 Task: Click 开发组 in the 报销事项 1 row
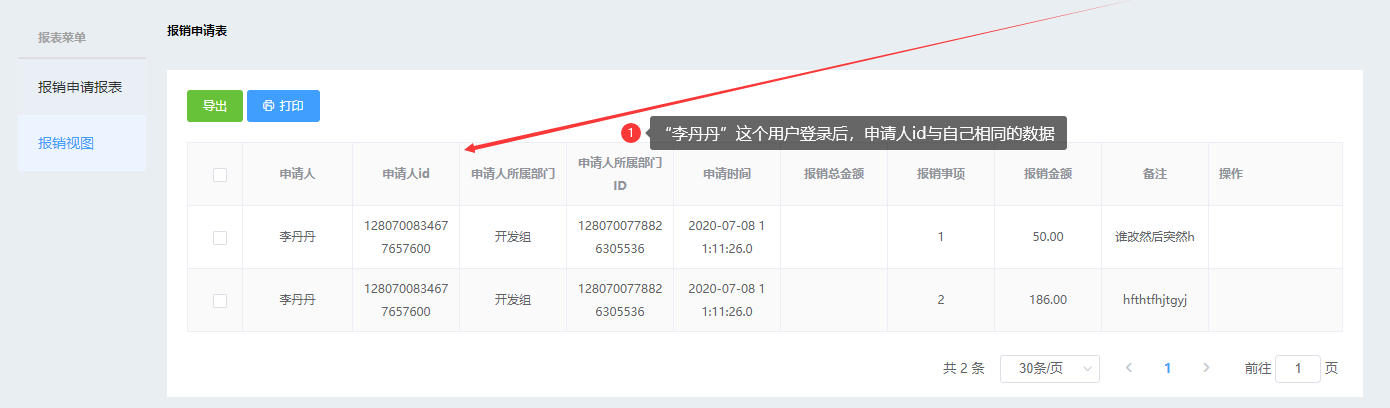point(513,237)
